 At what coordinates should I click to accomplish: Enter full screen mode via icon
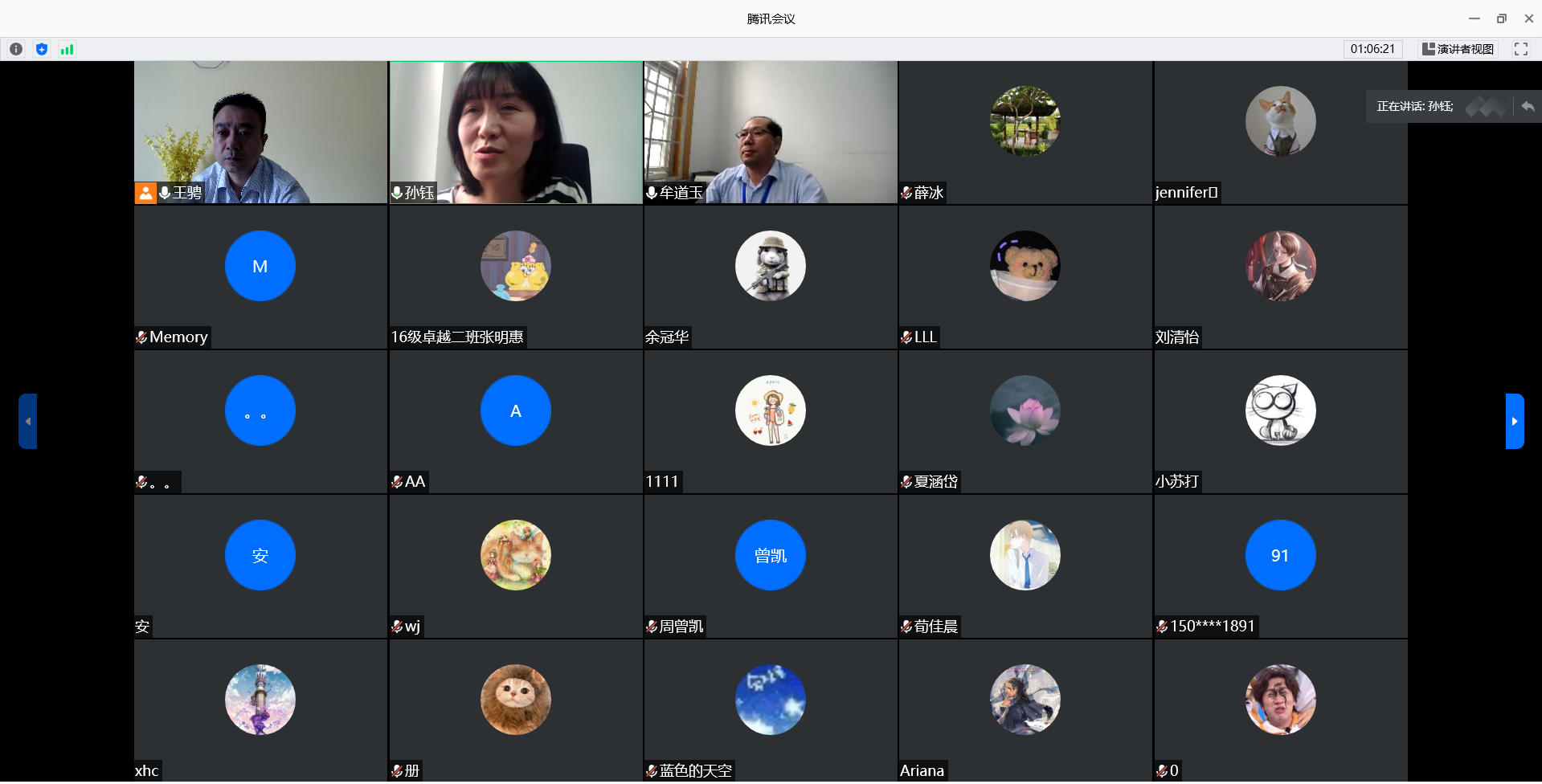click(x=1520, y=49)
